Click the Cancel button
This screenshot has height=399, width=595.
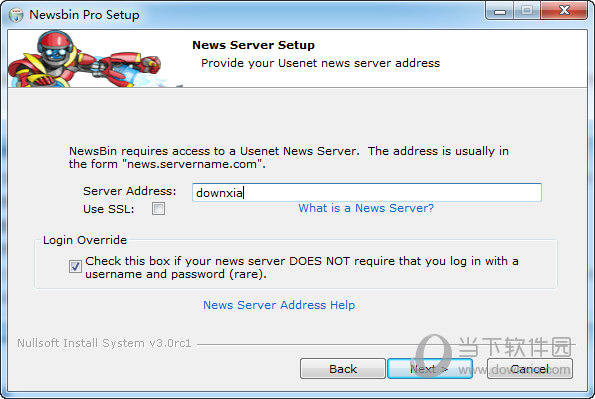(530, 369)
